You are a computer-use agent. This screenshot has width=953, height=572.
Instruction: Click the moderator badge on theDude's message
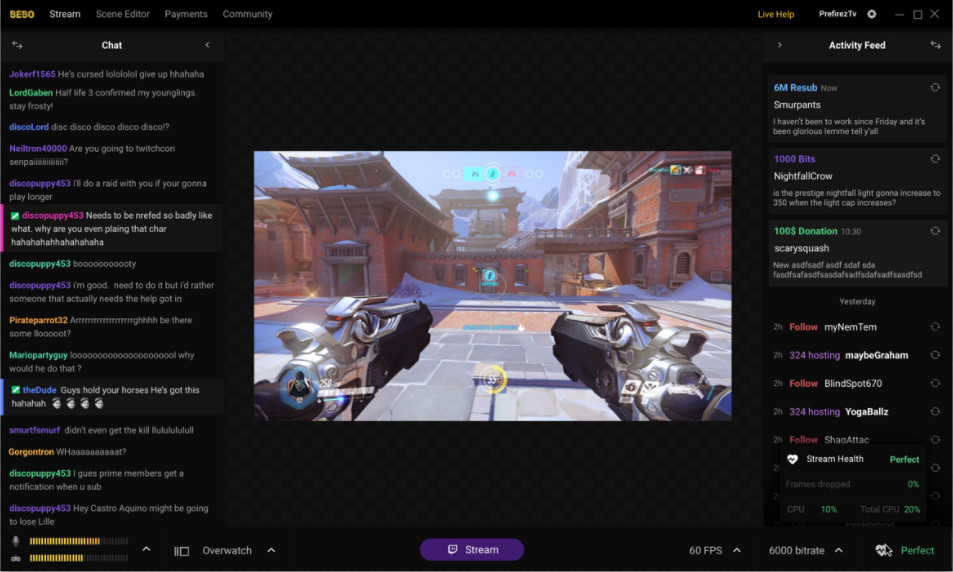pos(16,390)
